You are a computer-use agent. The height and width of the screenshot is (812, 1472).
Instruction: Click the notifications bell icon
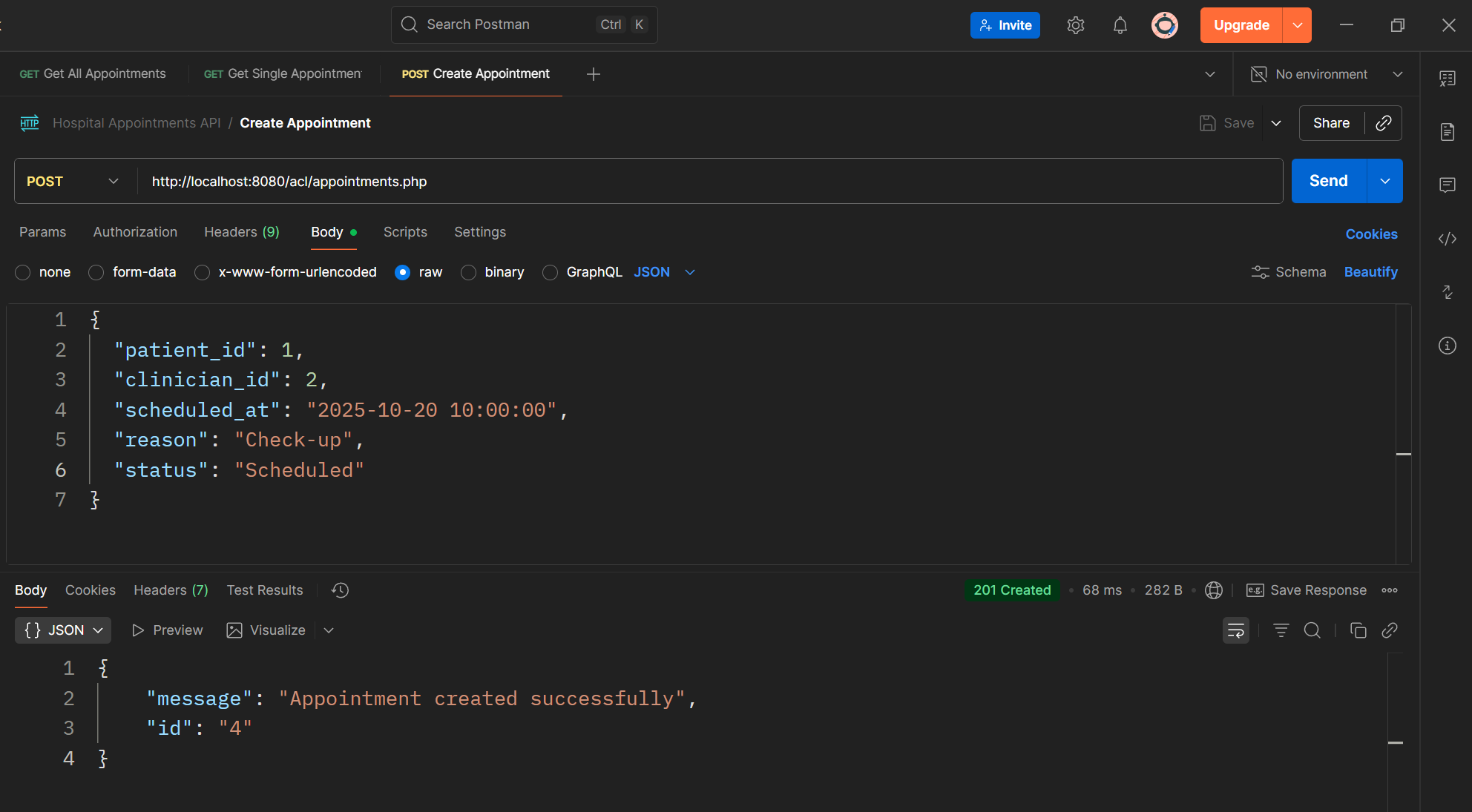click(1120, 25)
